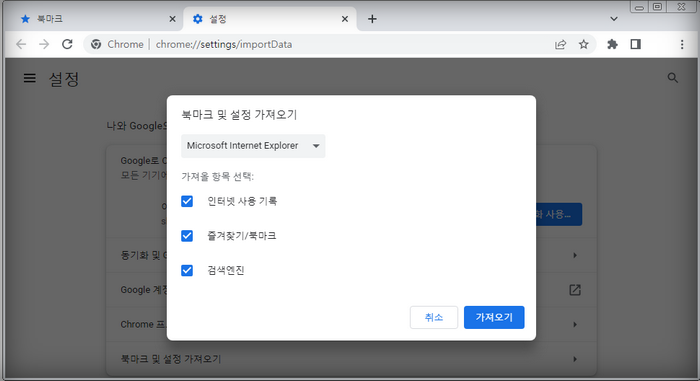The width and height of the screenshot is (700, 381).
Task: Click the 취소 button
Action: pyautogui.click(x=434, y=317)
